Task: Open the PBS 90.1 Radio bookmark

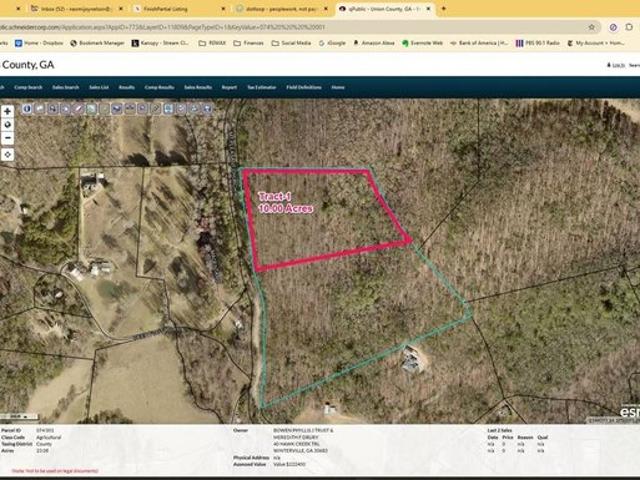Action: (x=538, y=43)
